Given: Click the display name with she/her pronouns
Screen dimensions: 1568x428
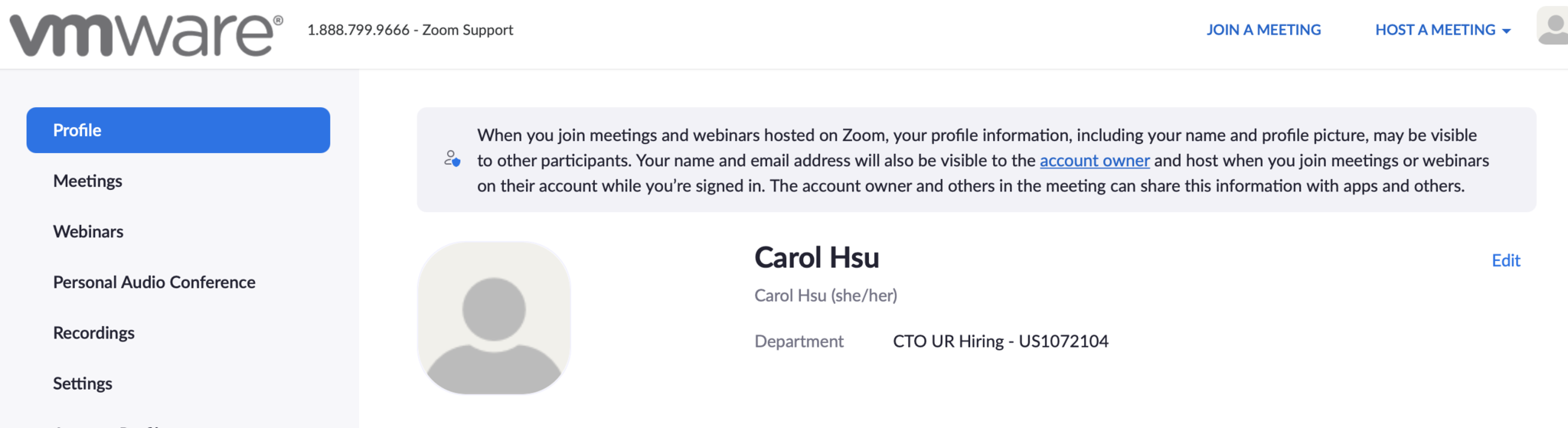Looking at the screenshot, I should [825, 296].
